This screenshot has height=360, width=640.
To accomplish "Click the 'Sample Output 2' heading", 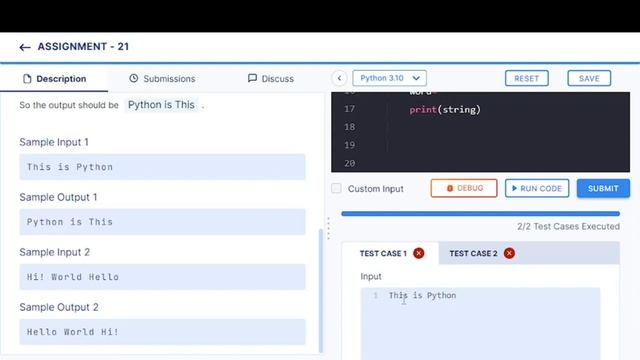I will pos(59,307).
